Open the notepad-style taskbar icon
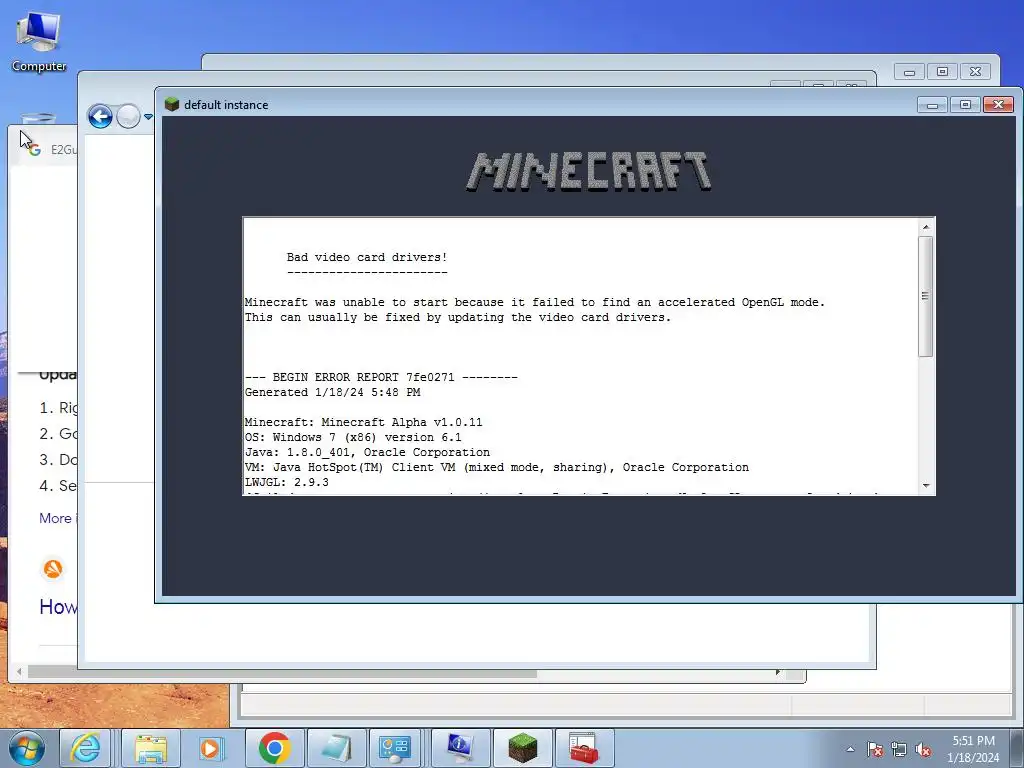Image resolution: width=1024 pixels, height=768 pixels. tap(336, 748)
